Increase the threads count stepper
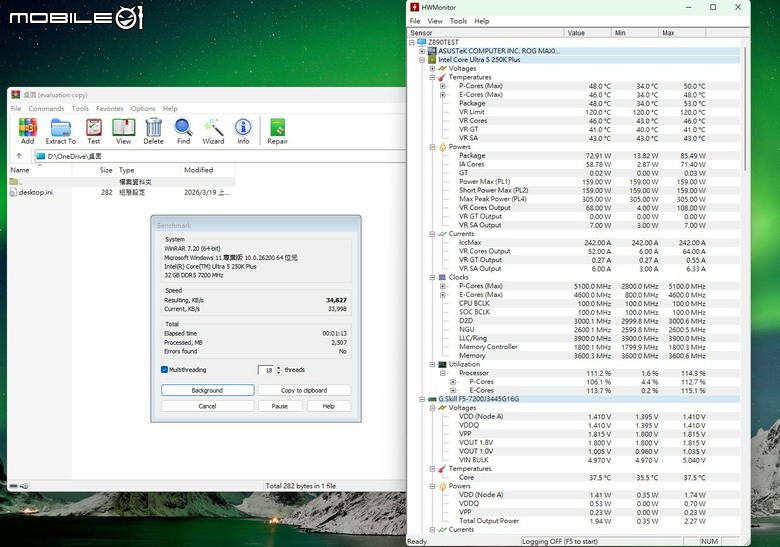The height and width of the screenshot is (547, 780). [x=279, y=367]
